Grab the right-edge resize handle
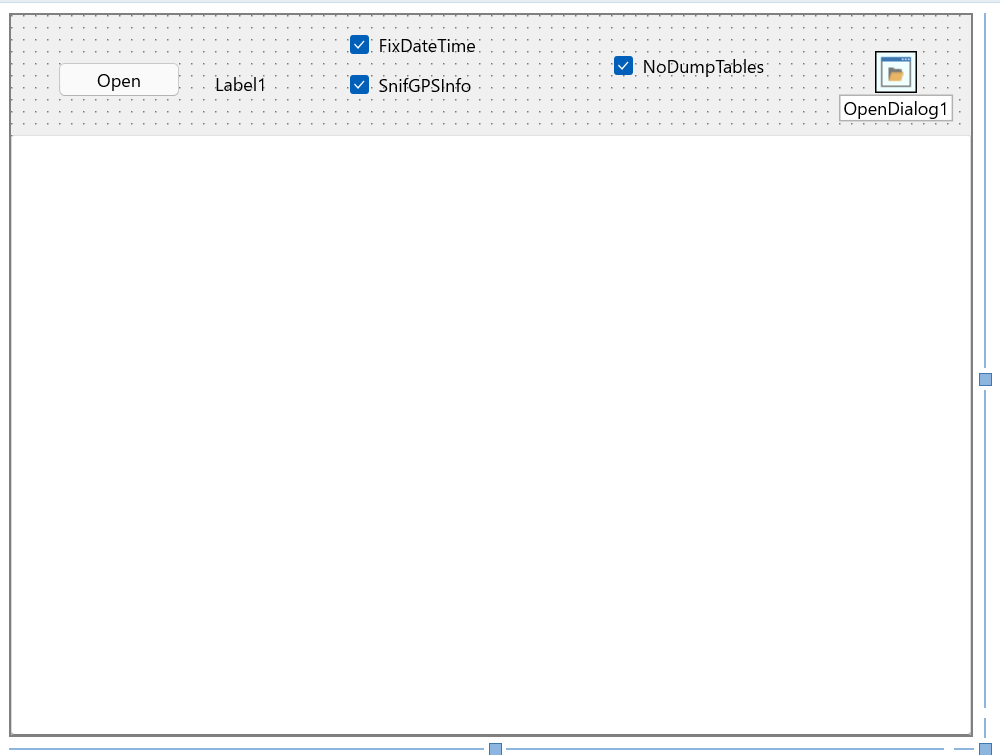The image size is (1000, 755). (985, 379)
